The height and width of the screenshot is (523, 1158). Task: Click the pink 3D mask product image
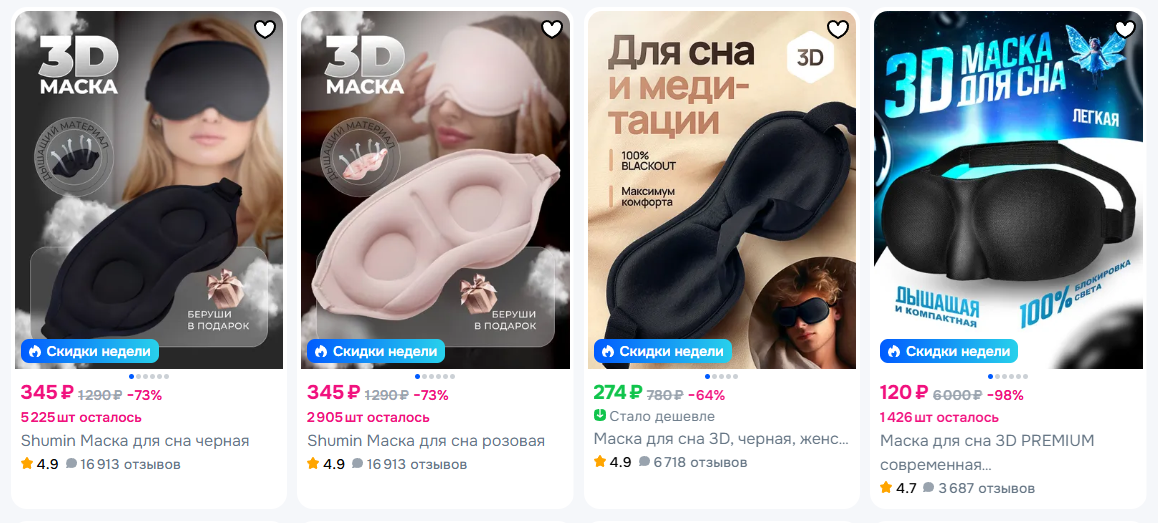(436, 190)
